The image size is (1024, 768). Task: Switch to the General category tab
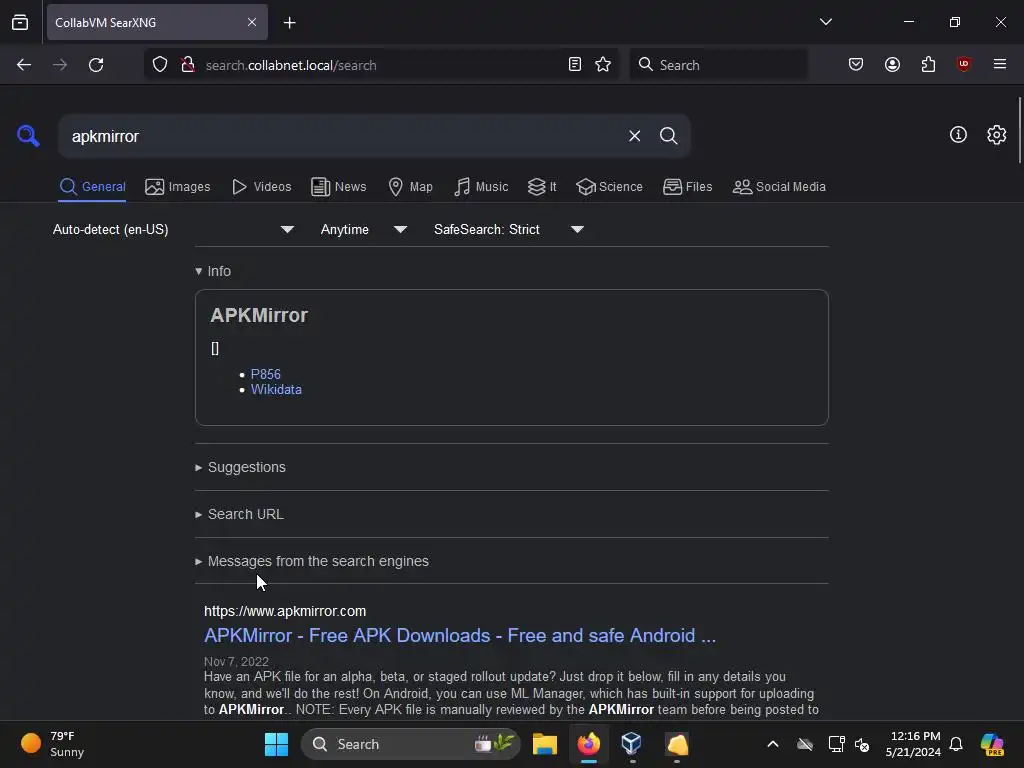pos(92,187)
